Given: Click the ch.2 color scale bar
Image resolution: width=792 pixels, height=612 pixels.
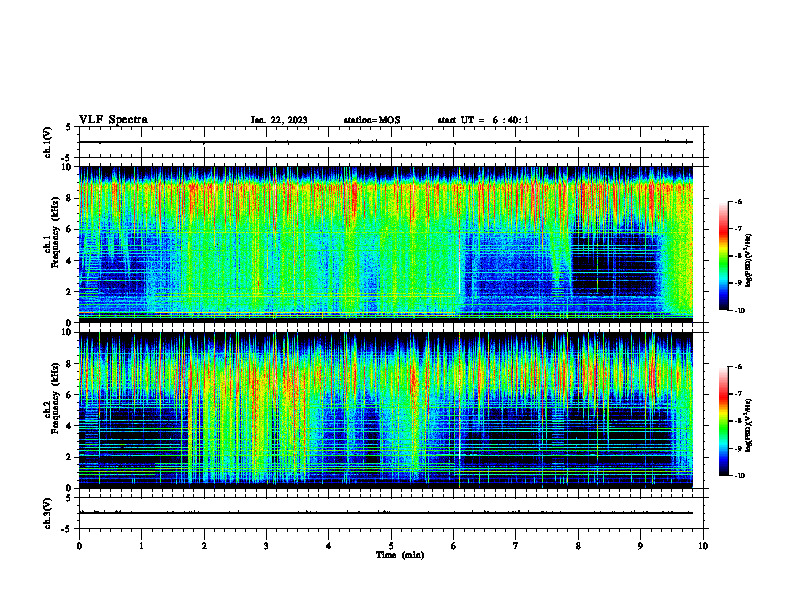Looking at the screenshot, I should [723, 421].
